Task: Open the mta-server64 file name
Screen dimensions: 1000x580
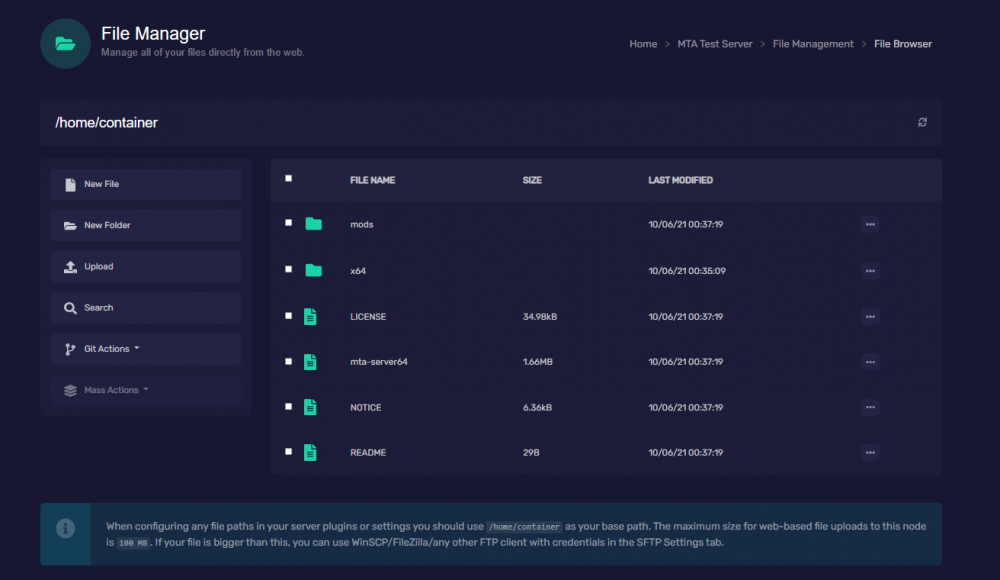Action: pos(378,362)
